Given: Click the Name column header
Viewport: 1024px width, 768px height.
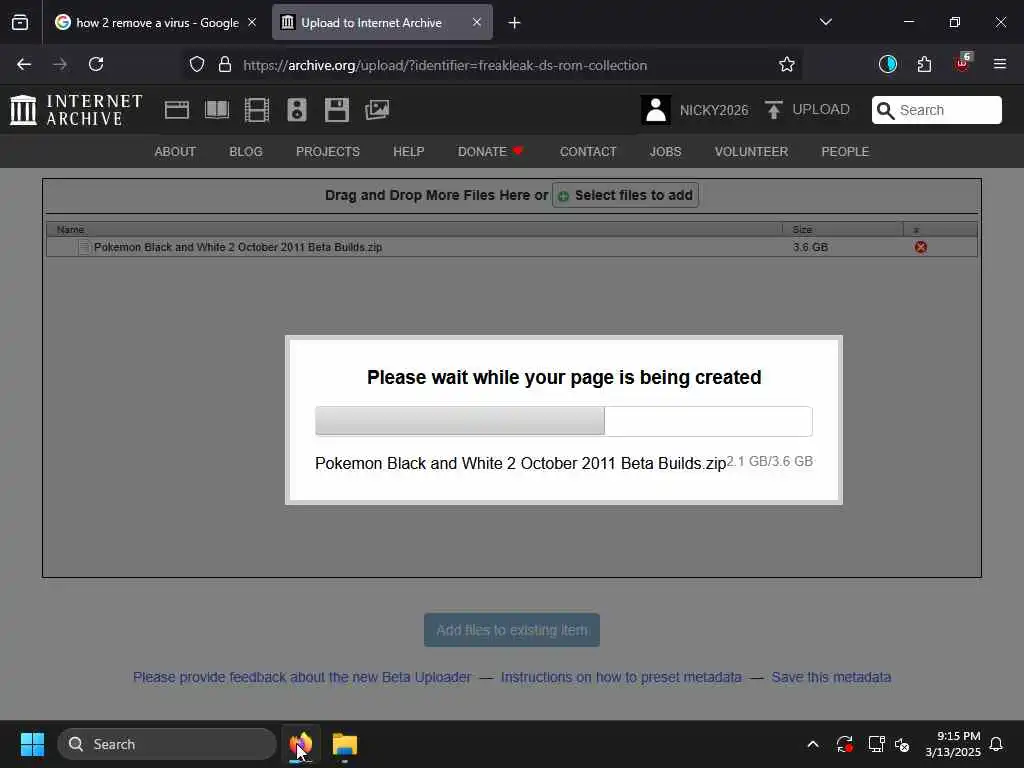Looking at the screenshot, I should click(x=414, y=229).
